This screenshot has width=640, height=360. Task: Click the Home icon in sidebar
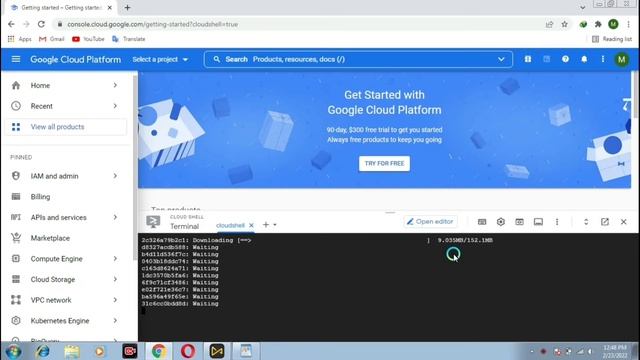[x=16, y=85]
